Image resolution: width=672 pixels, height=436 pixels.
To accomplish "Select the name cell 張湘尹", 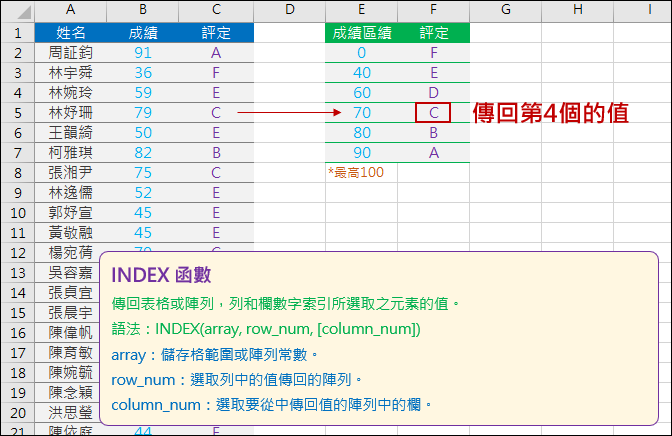I will [70, 173].
